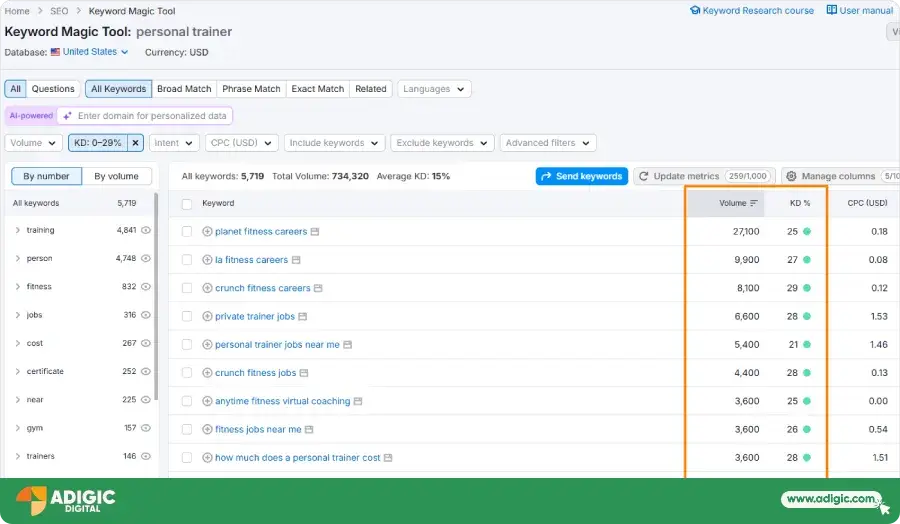Select the Related tab

point(371,89)
